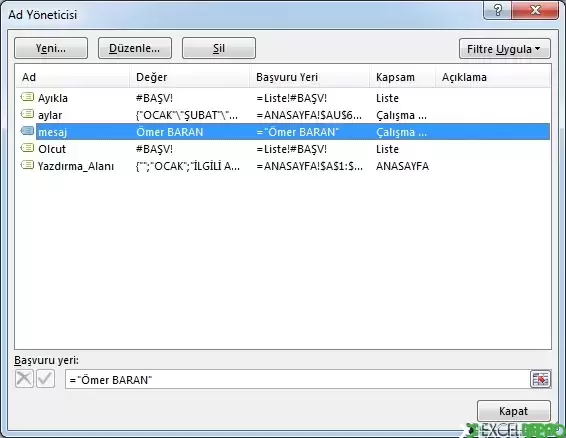The width and height of the screenshot is (566, 438).
Task: Click the collapse dialog range selector icon
Action: [540, 379]
